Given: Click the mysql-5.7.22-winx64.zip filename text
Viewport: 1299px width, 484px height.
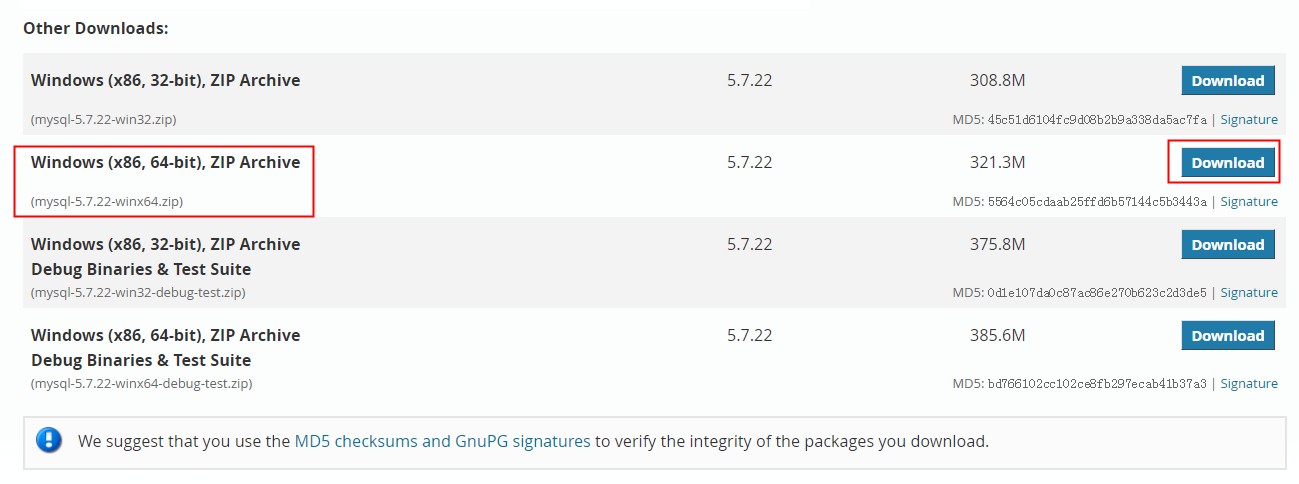Looking at the screenshot, I should 107,202.
